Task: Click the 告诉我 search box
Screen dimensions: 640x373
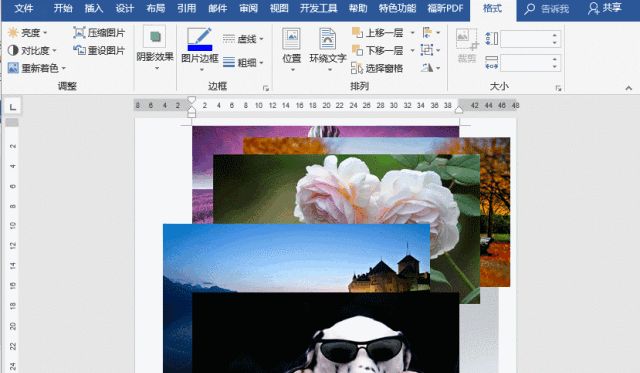Action: [x=547, y=9]
